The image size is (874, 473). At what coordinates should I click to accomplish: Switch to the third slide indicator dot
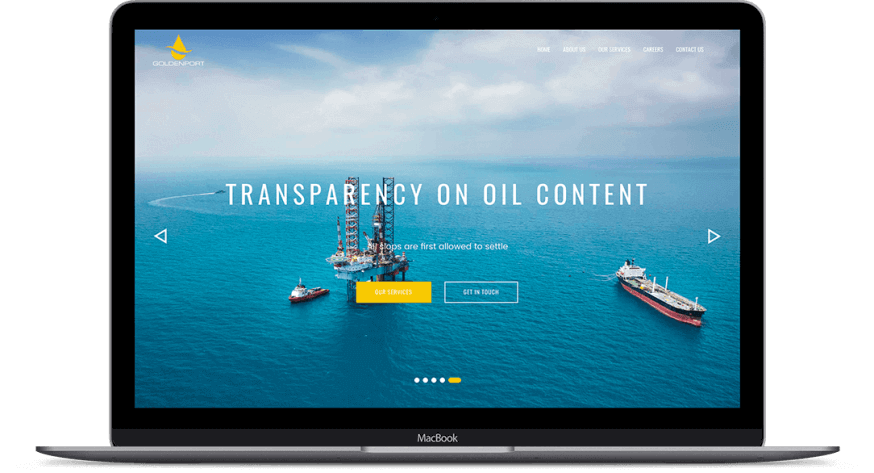coord(433,380)
